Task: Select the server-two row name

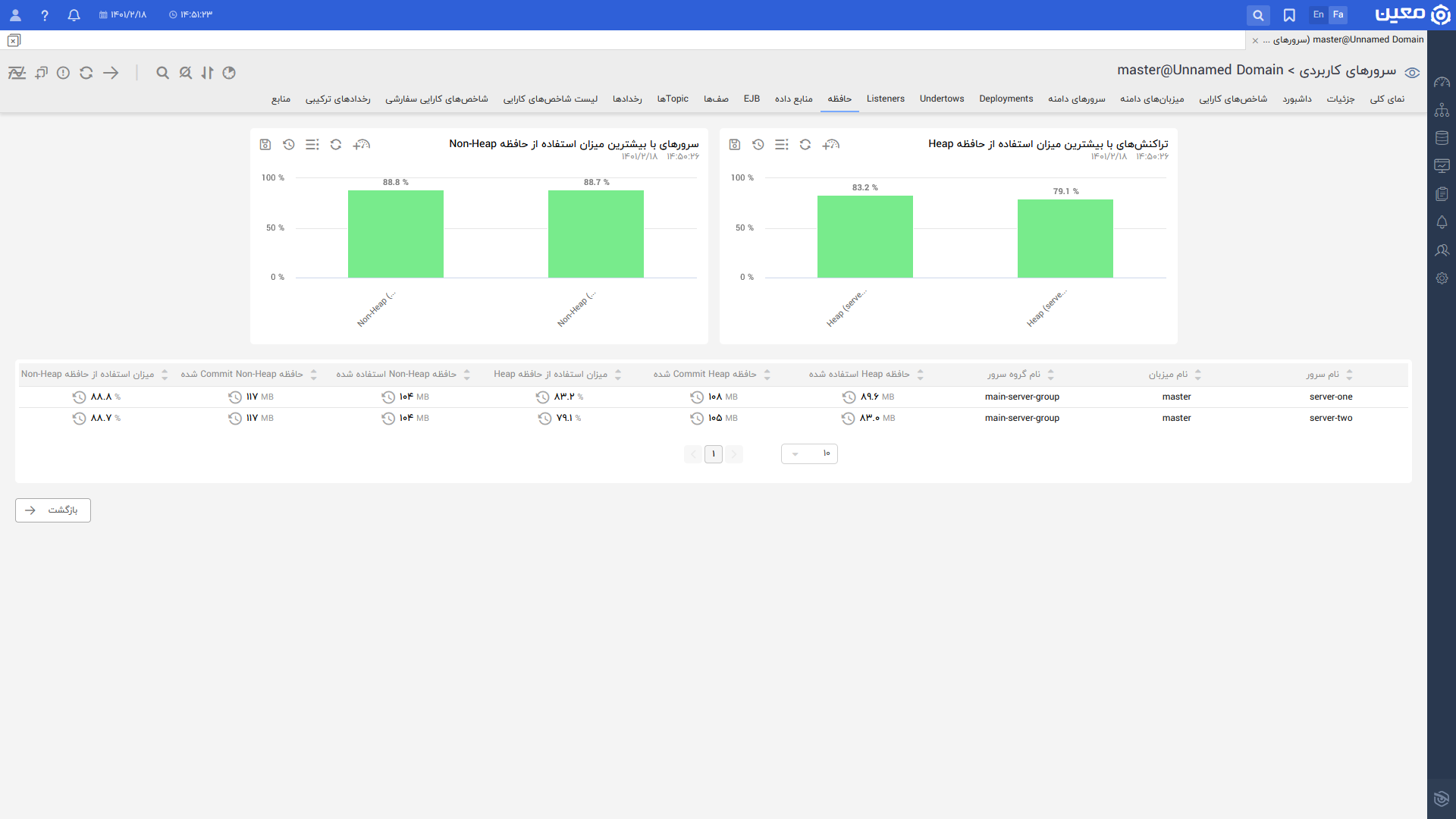Action: (1331, 419)
